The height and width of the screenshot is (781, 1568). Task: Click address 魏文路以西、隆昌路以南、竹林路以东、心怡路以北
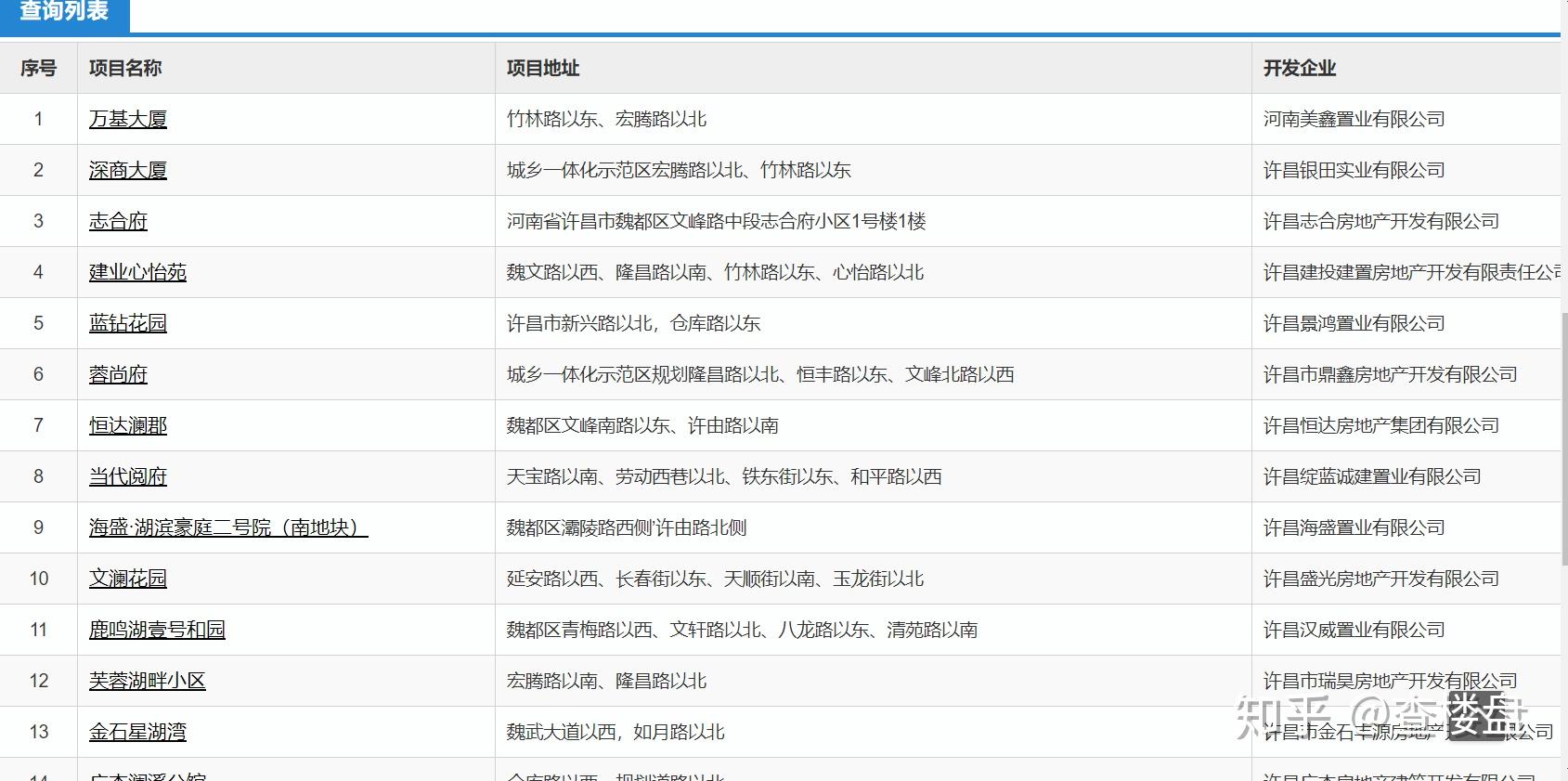716,272
